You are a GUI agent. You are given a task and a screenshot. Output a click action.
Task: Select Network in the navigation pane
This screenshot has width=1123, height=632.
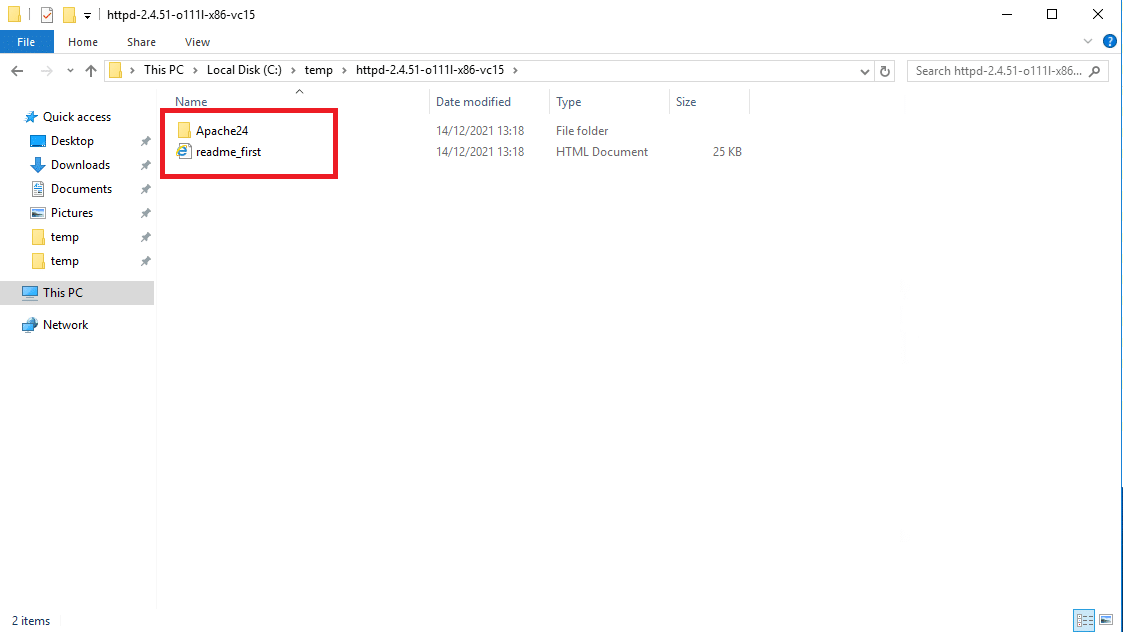pyautogui.click(x=65, y=325)
